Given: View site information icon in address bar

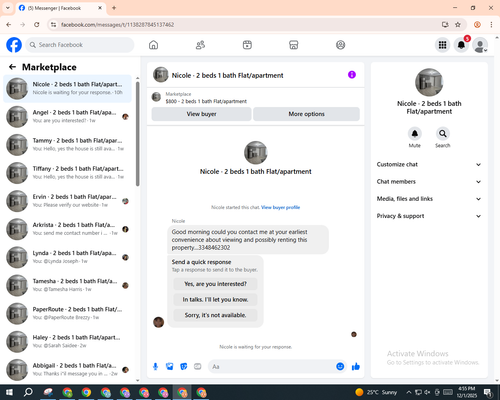Looking at the screenshot, I should 53,25.
